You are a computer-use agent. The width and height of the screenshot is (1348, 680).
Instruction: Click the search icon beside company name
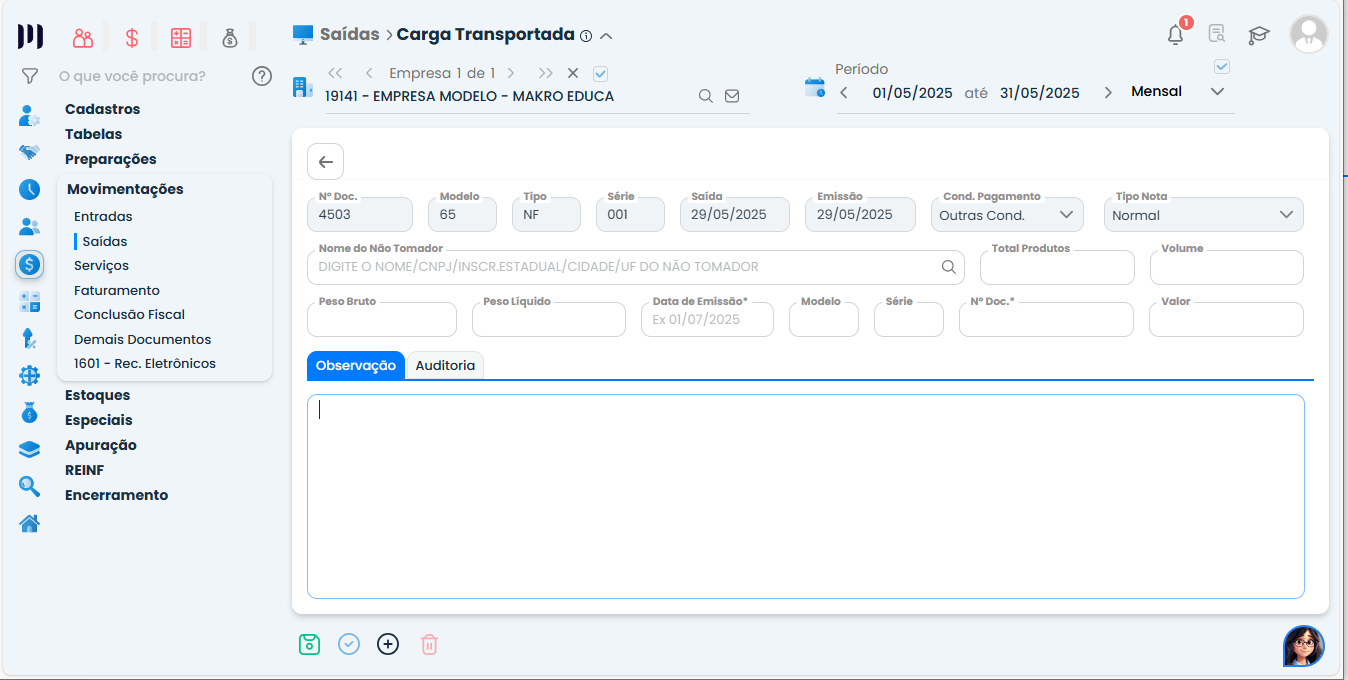(x=705, y=96)
